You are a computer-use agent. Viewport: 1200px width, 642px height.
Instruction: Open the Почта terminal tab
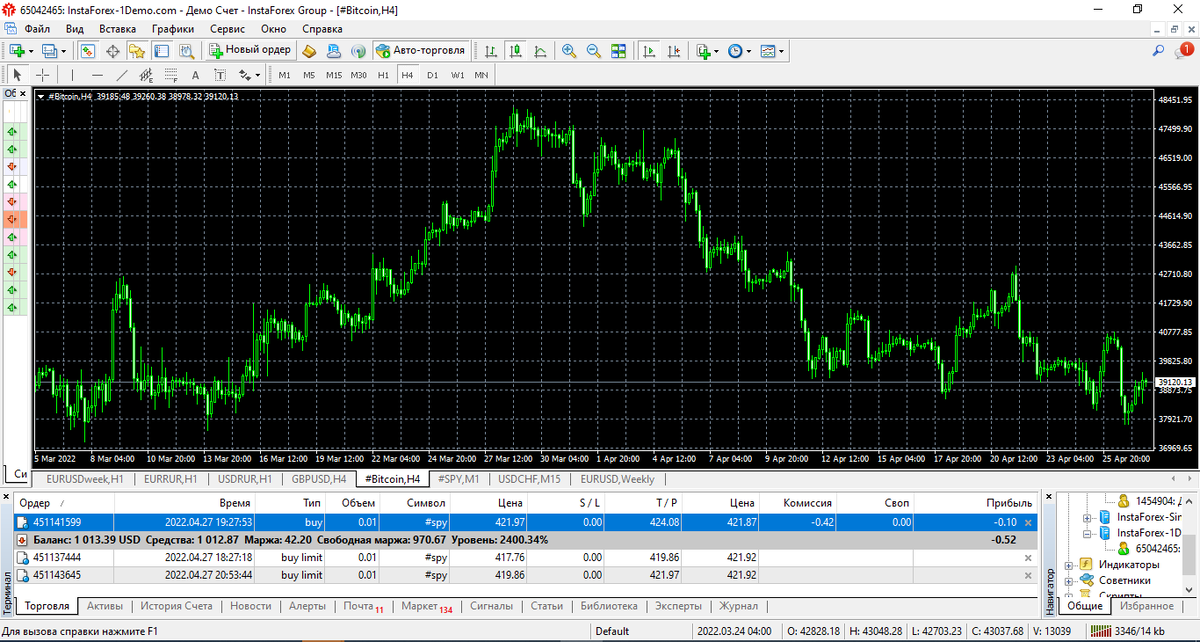coord(364,606)
